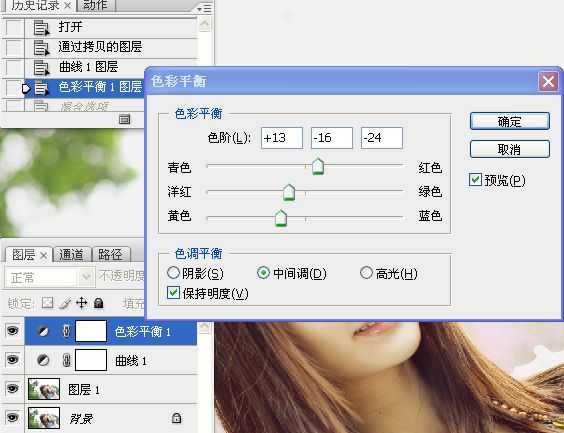
Task: Select the 曲线 1 layer mask thumbnail
Action: (x=91, y=360)
